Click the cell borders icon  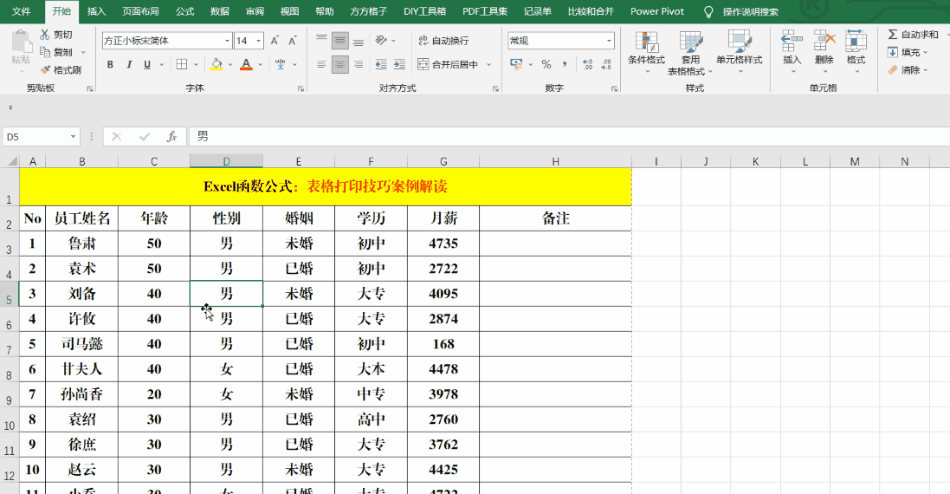tap(182, 64)
